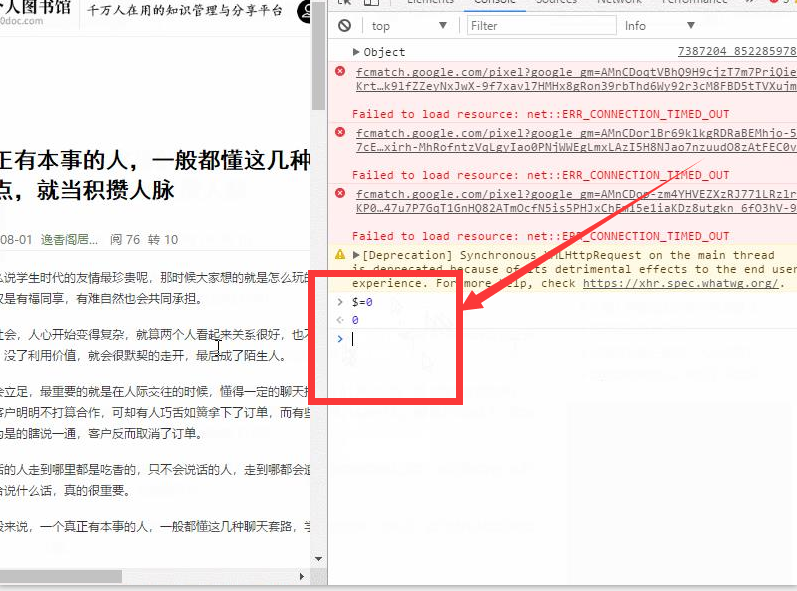Click the blue prompt chevron in the console
Image resolution: width=797 pixels, height=591 pixels.
click(x=340, y=338)
